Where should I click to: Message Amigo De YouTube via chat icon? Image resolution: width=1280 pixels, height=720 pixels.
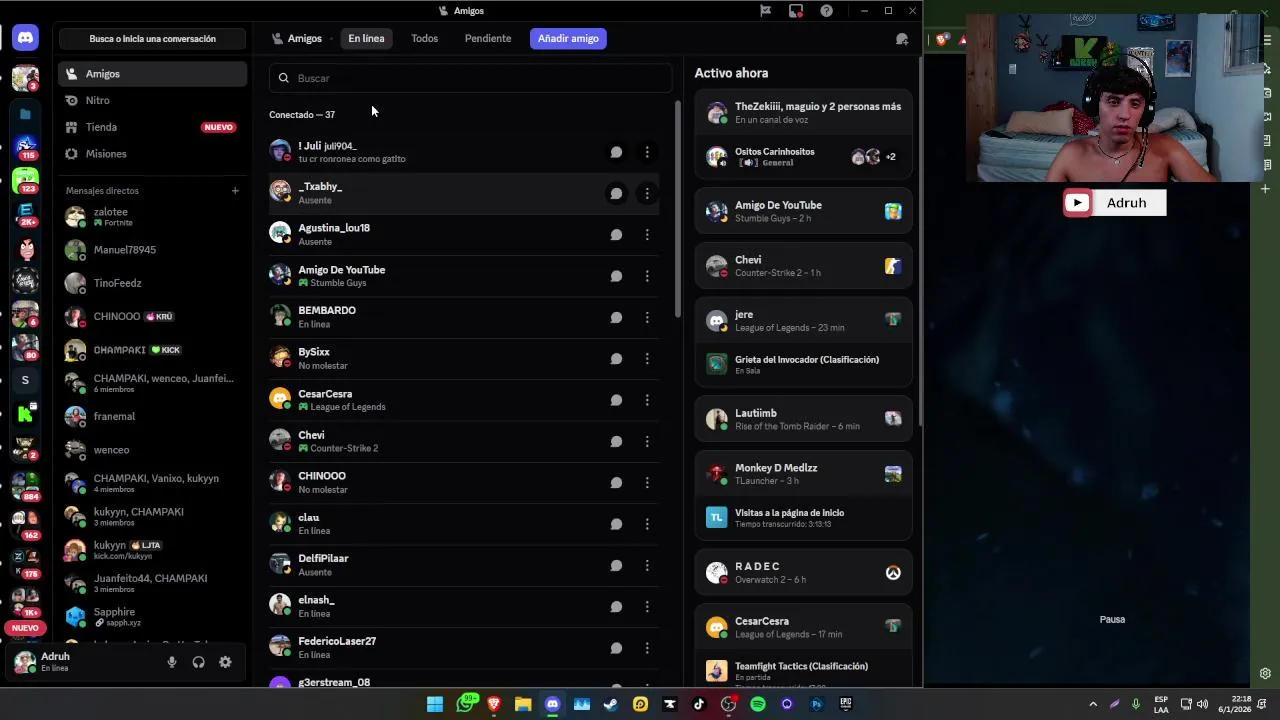[616, 276]
